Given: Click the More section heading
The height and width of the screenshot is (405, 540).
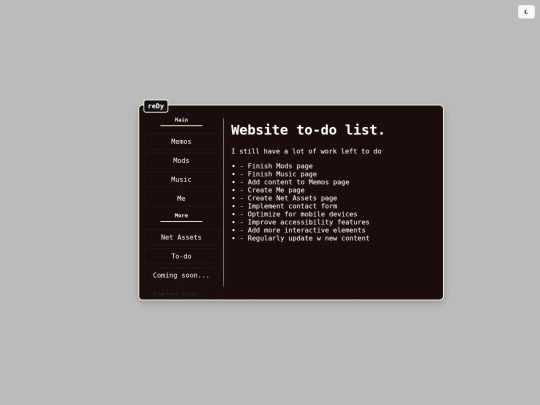Looking at the screenshot, I should coord(181,216).
